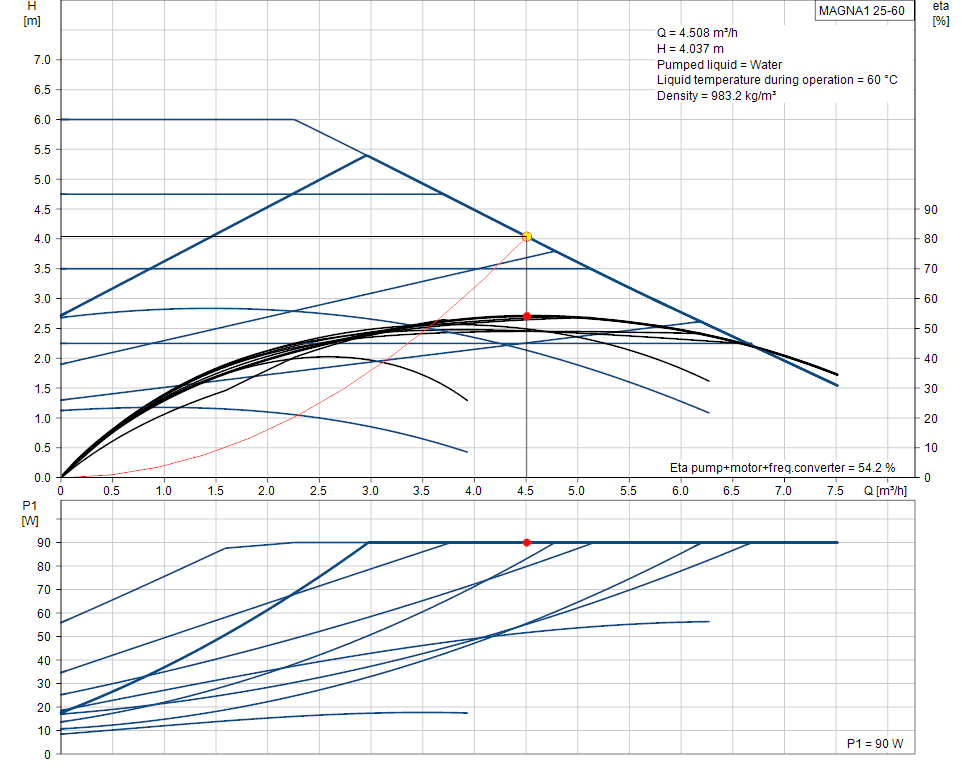
Task: Click the Eta pump+motor+freq.converter 54.2 % label
Action: pyautogui.click(x=784, y=467)
